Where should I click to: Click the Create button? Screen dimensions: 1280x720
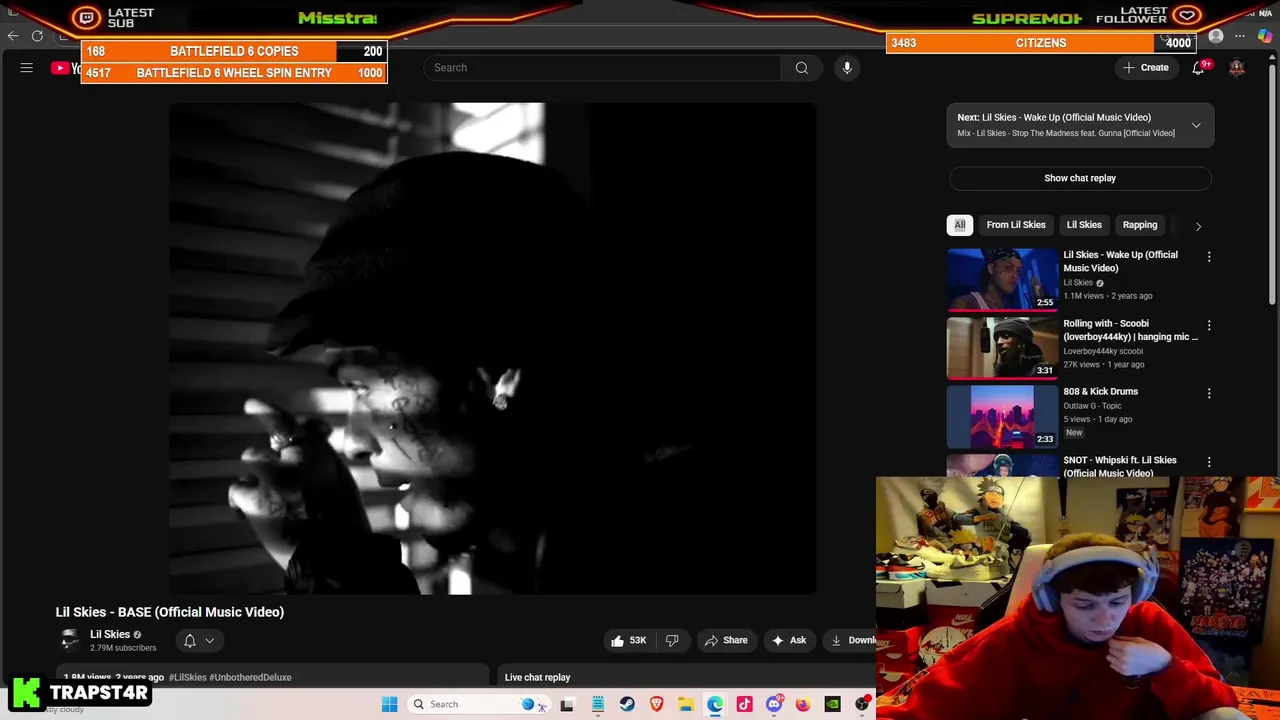1146,68
